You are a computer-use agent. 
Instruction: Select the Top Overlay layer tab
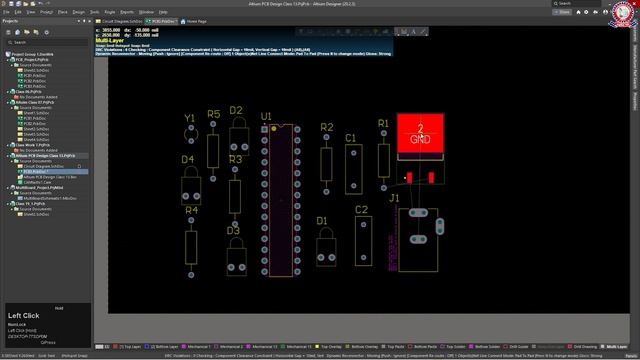[329, 347]
